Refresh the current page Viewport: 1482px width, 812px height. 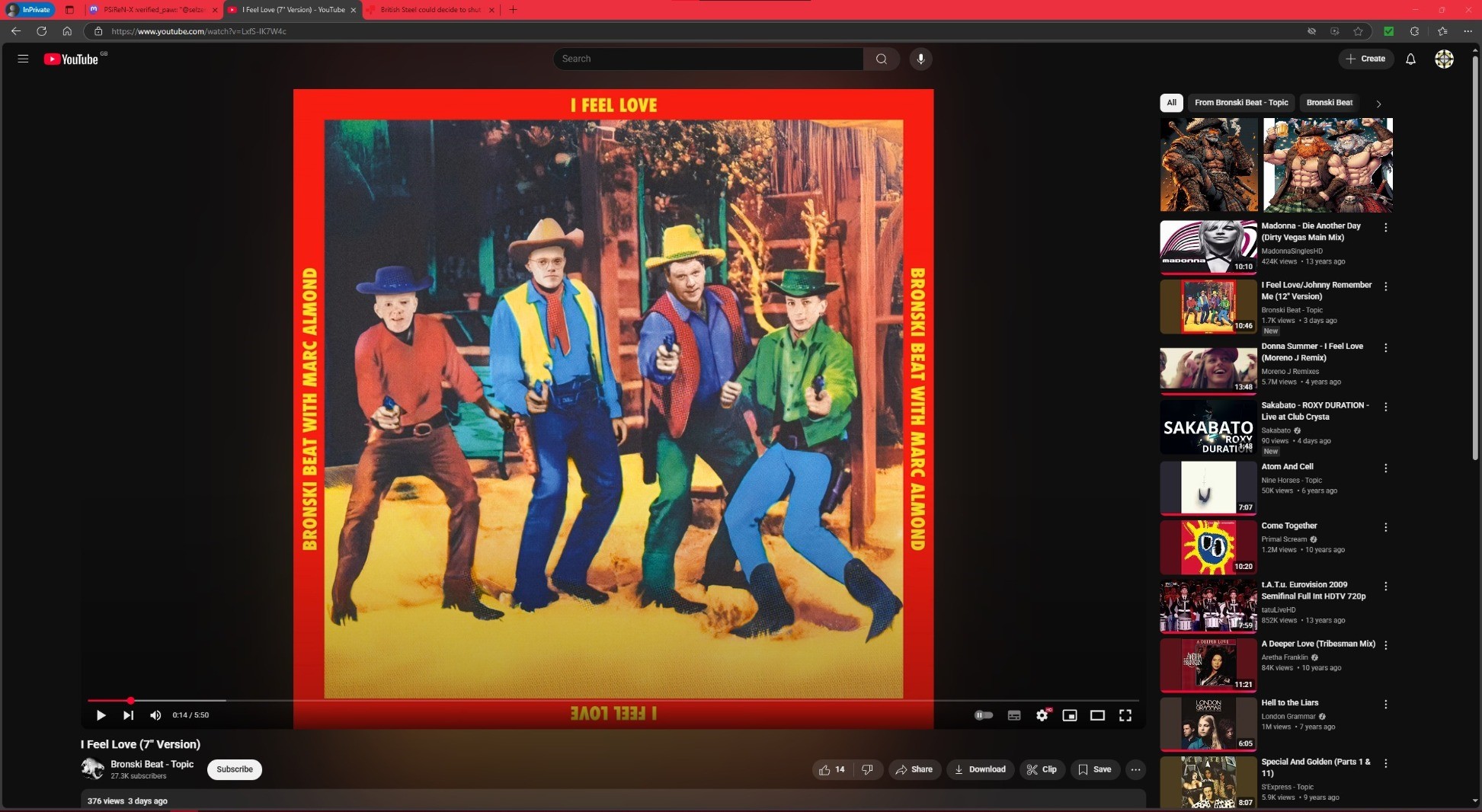[42, 31]
